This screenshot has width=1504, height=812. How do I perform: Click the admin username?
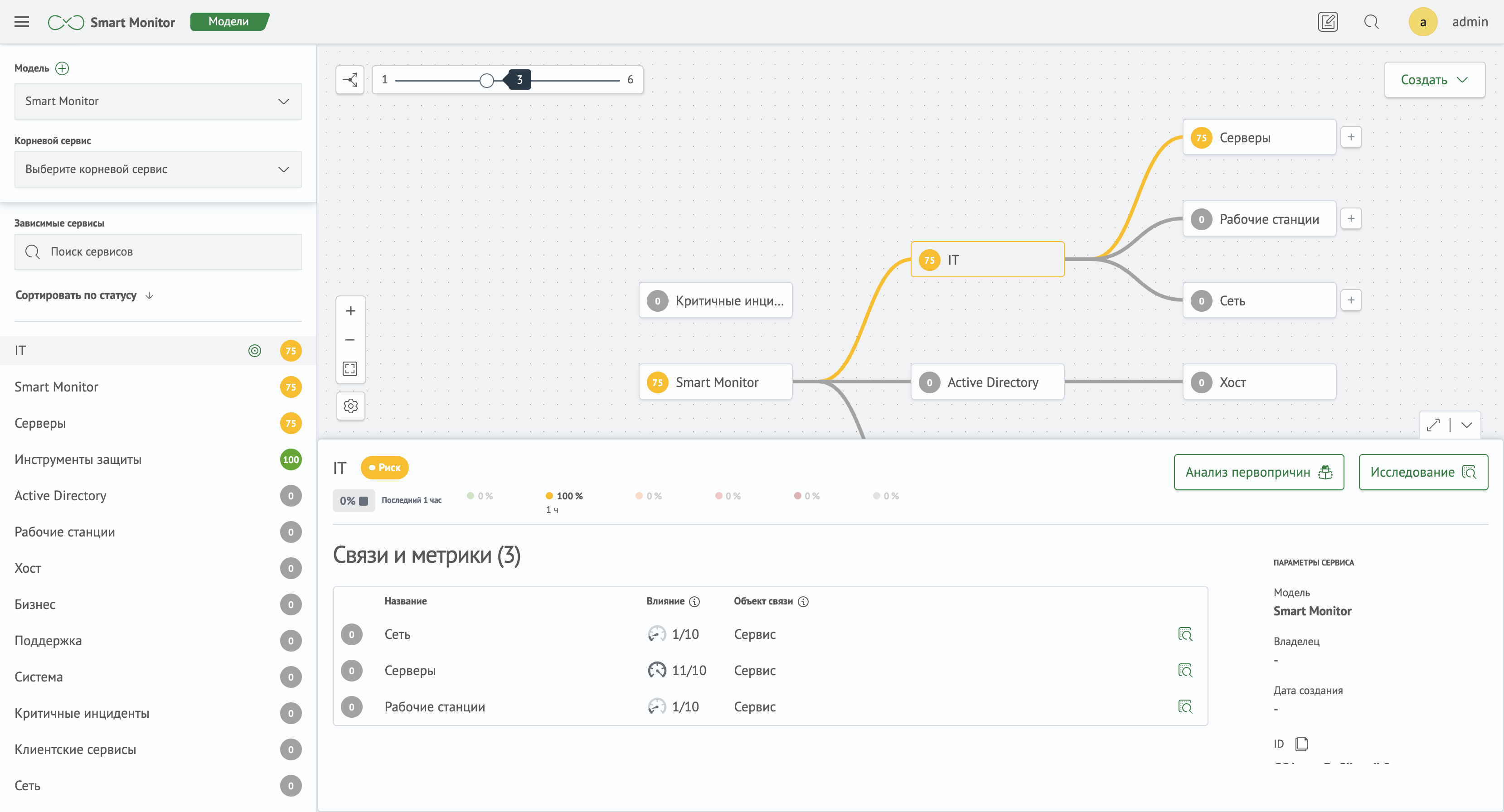[1470, 22]
